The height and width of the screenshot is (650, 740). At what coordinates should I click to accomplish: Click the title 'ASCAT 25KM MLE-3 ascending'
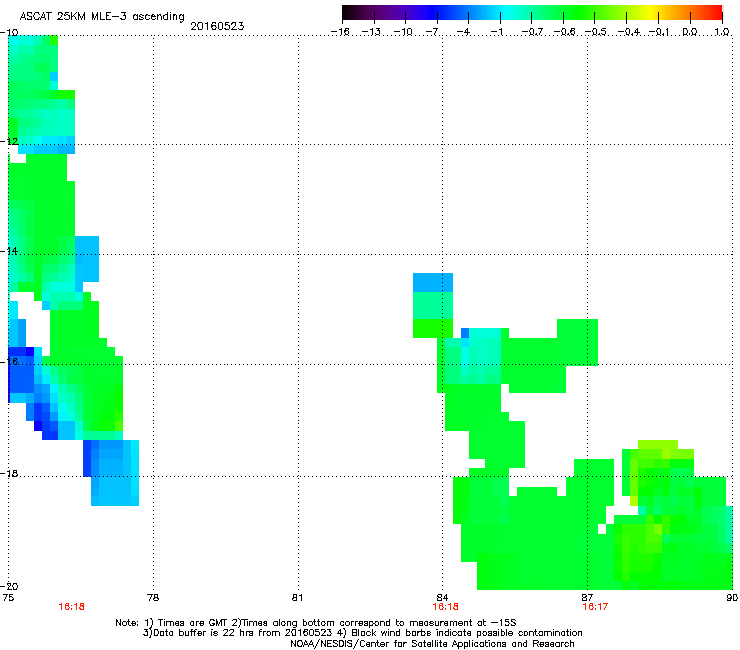(102, 17)
